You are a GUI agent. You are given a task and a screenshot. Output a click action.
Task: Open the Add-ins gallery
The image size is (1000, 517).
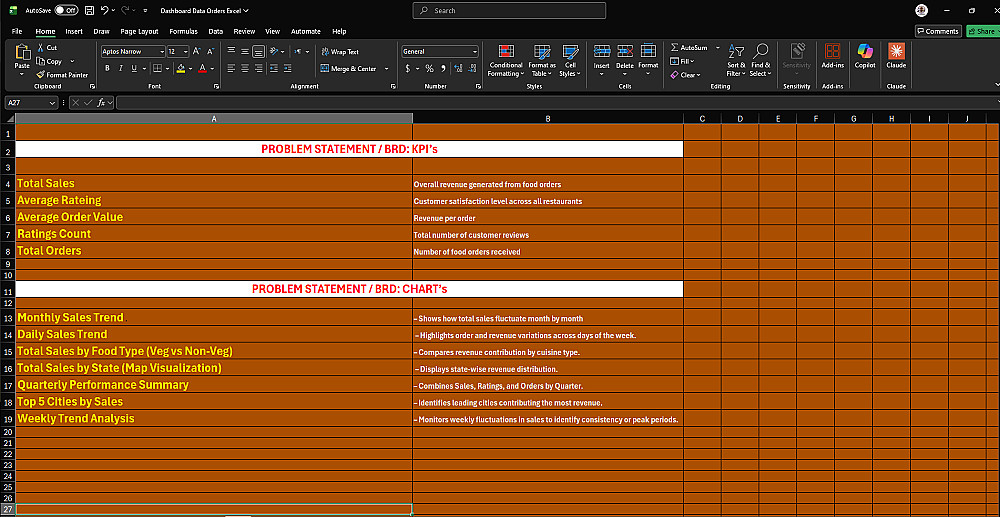click(x=832, y=56)
